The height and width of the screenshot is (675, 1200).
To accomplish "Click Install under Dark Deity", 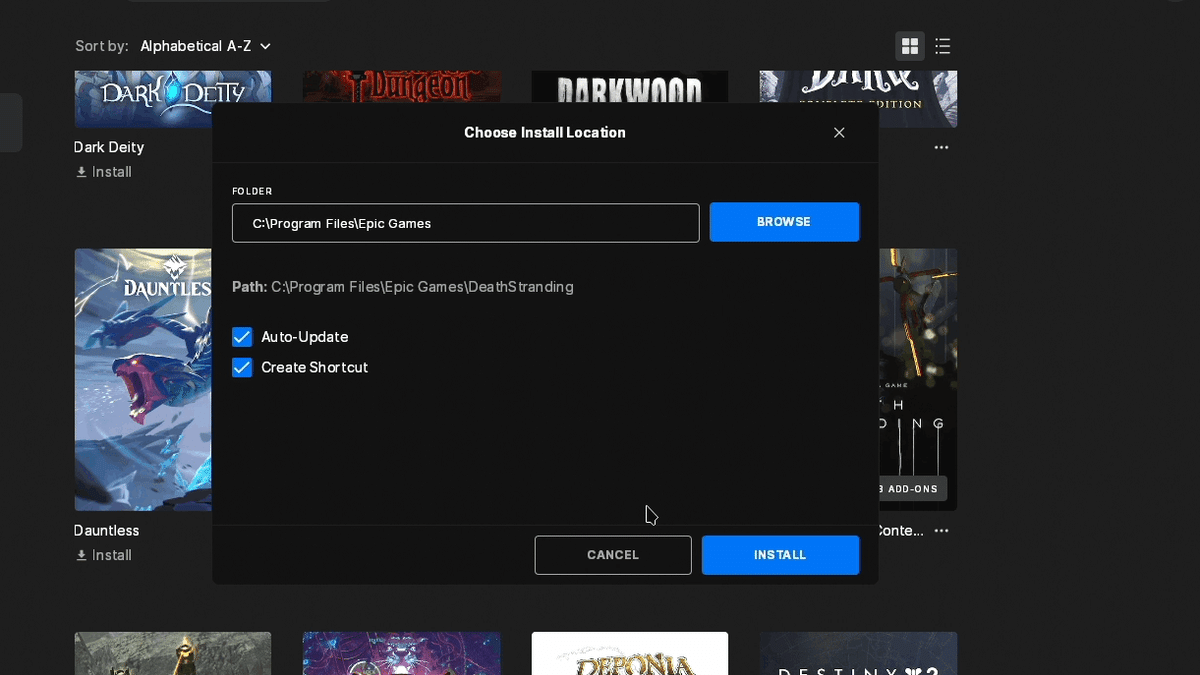I will (104, 172).
